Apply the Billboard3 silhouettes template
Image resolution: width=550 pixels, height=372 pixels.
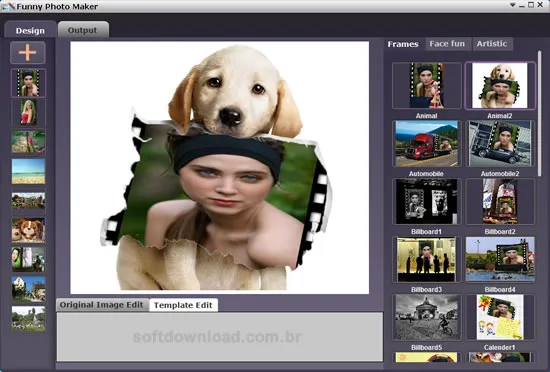pos(427,259)
